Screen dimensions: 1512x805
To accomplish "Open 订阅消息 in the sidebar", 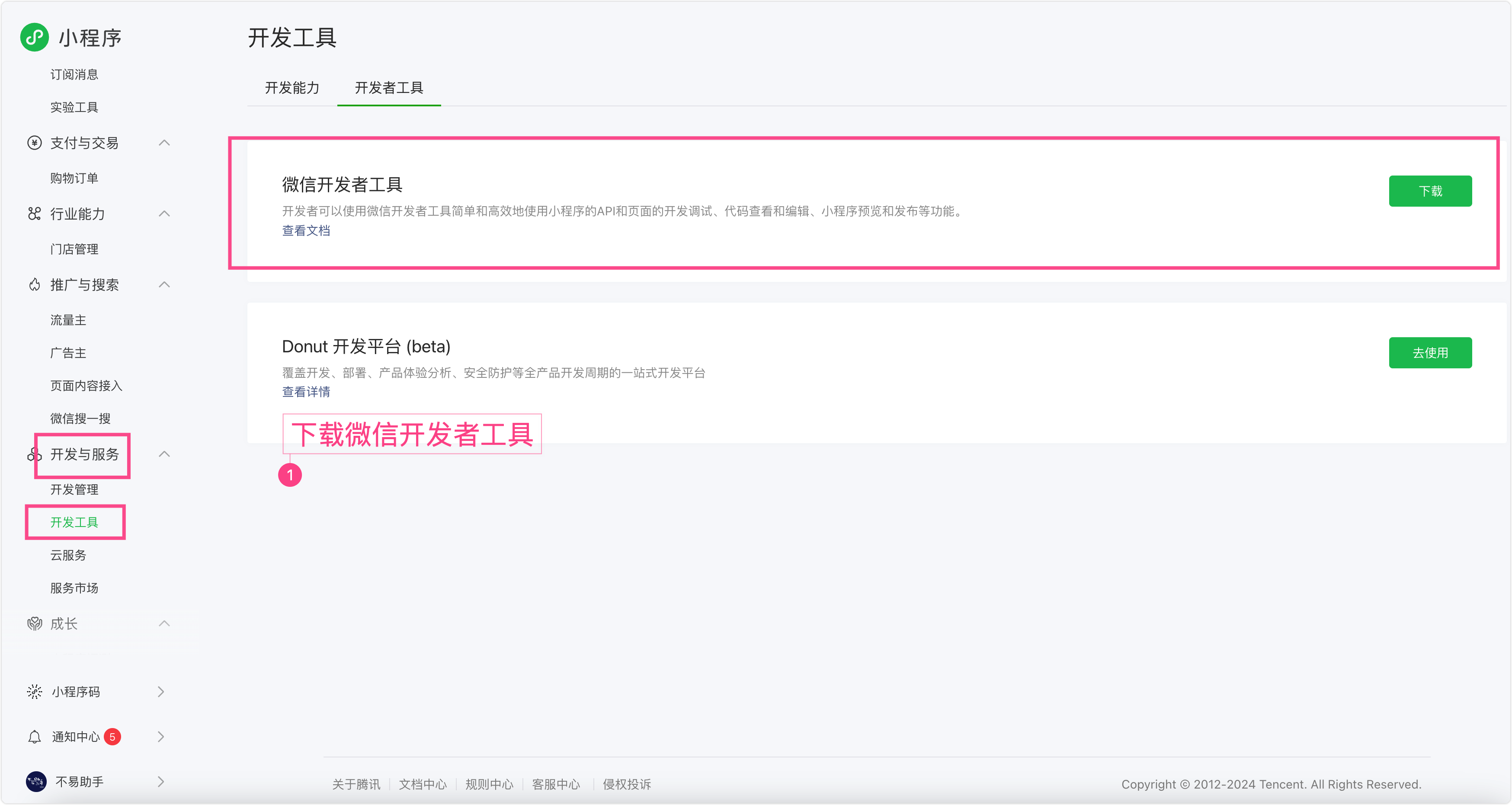I will 74,74.
